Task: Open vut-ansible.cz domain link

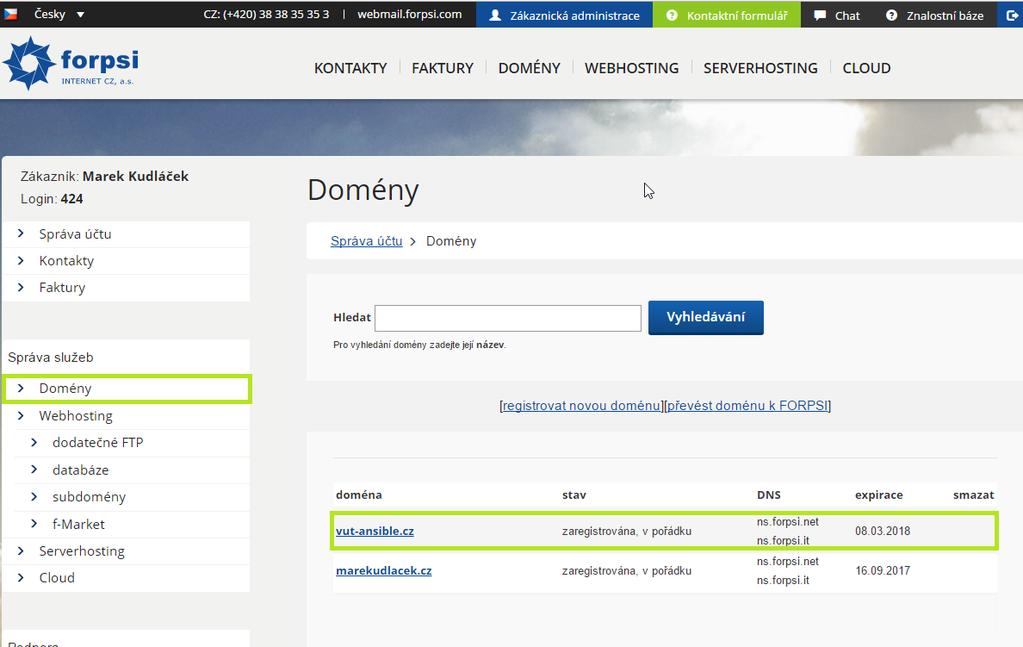Action: pyautogui.click(x=374, y=531)
